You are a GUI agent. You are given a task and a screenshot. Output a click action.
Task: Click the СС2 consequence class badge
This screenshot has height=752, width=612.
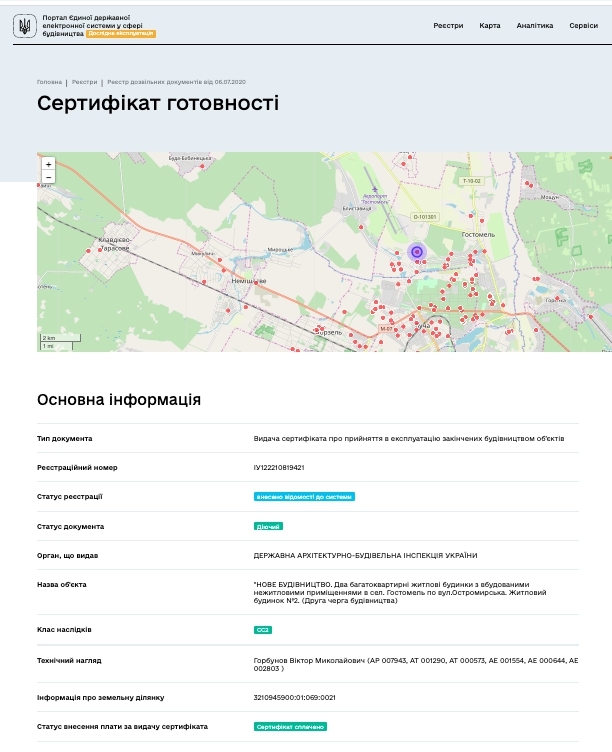[x=263, y=630]
